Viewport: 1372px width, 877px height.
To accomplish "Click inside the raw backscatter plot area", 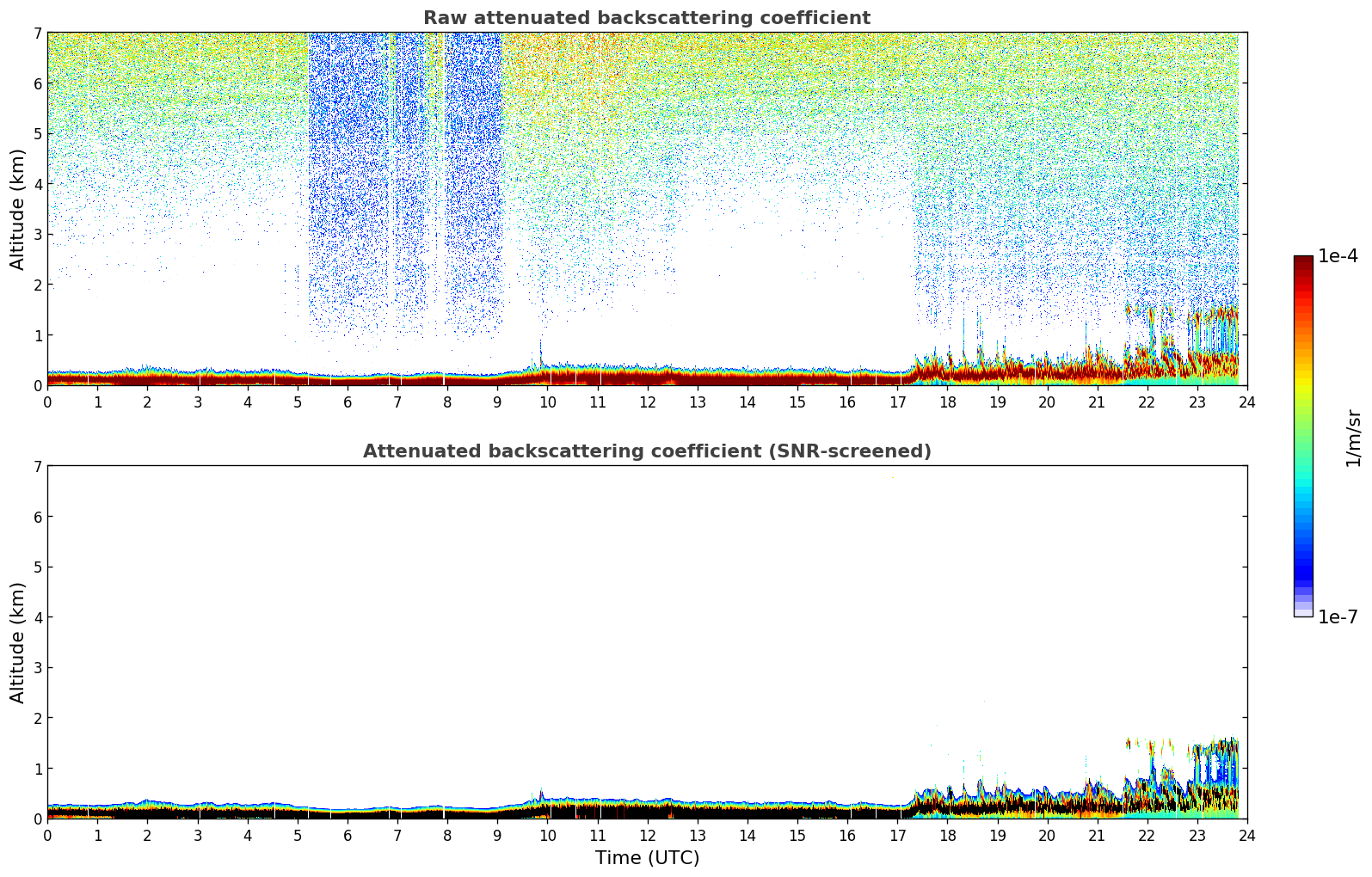I will click(x=647, y=209).
